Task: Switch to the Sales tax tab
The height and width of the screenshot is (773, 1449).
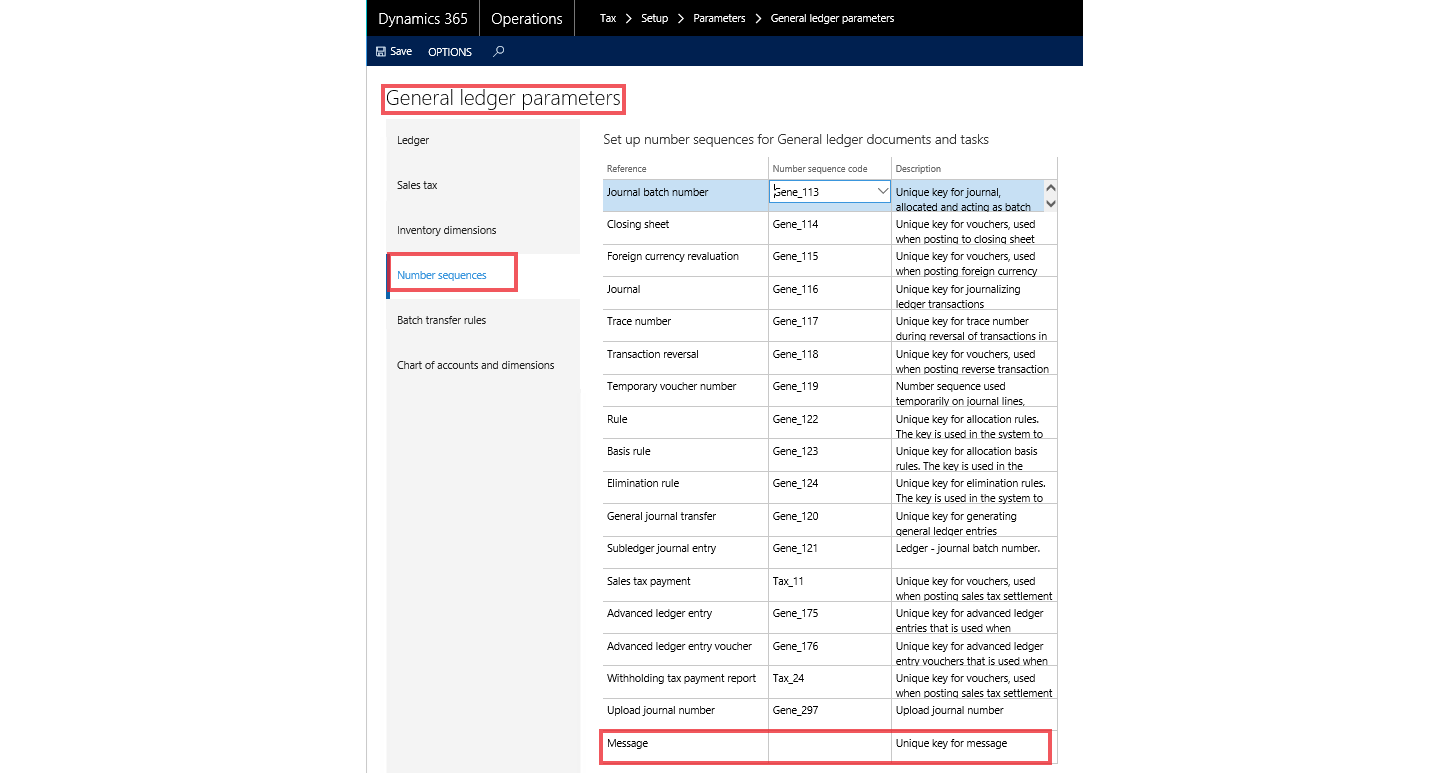Action: pos(483,185)
